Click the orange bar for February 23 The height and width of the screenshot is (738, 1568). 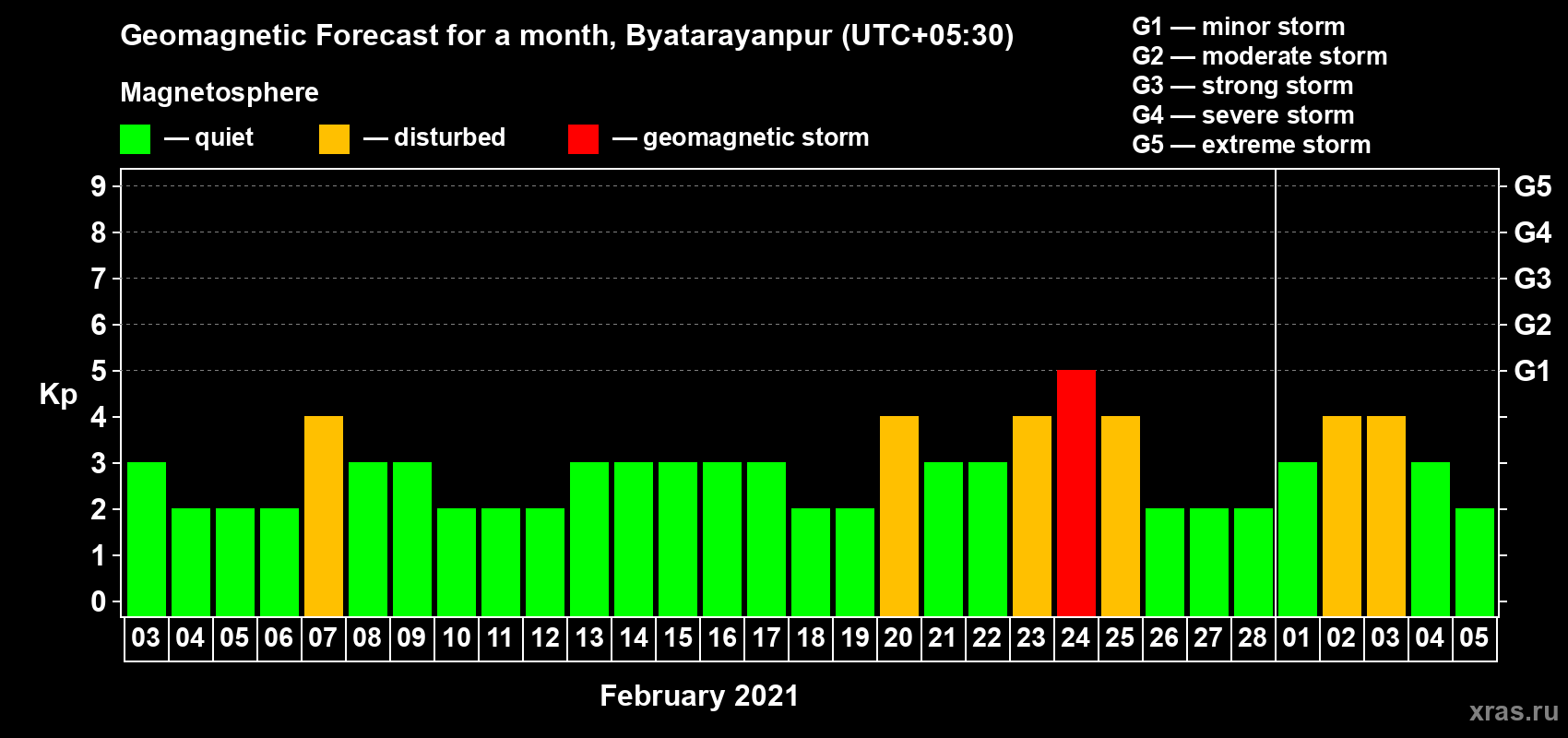[x=1032, y=516]
